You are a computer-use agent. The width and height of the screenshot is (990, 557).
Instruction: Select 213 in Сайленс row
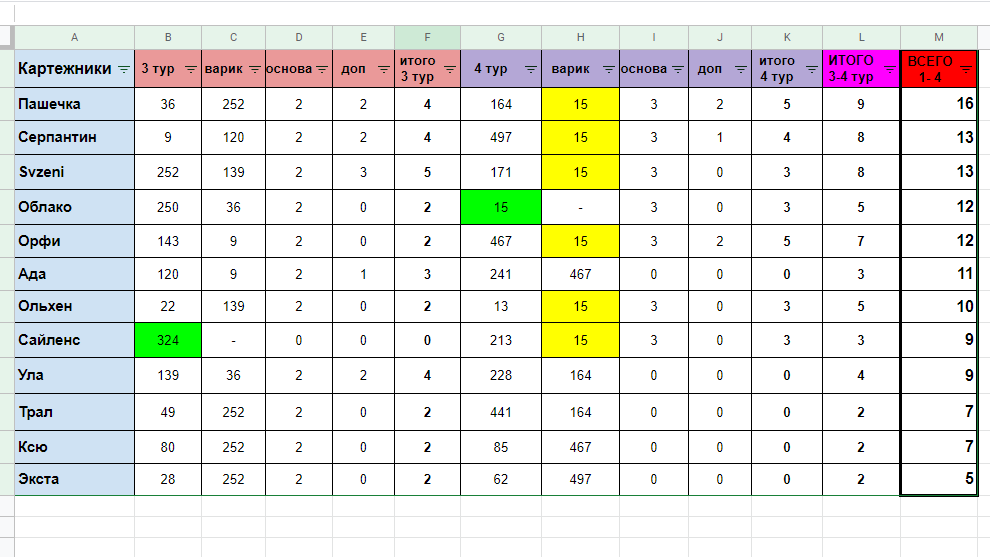(x=501, y=340)
